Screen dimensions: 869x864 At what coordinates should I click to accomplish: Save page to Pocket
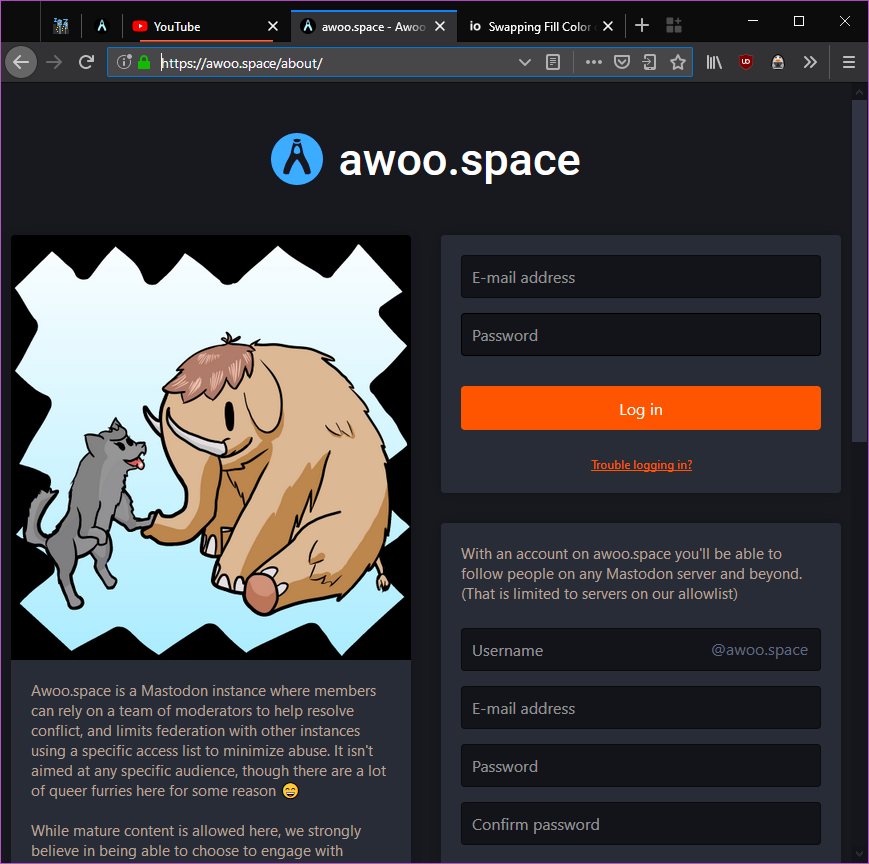coord(621,62)
